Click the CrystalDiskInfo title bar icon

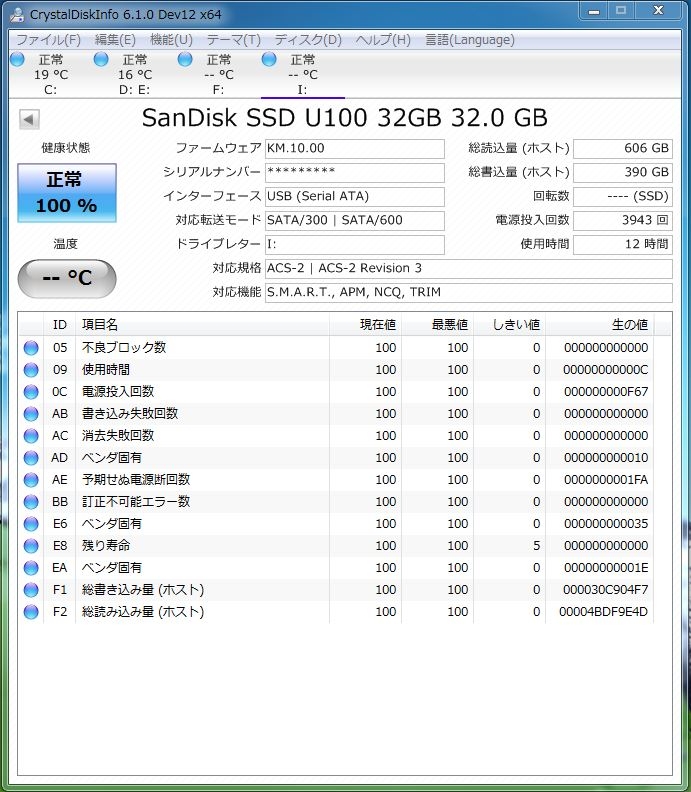17,14
